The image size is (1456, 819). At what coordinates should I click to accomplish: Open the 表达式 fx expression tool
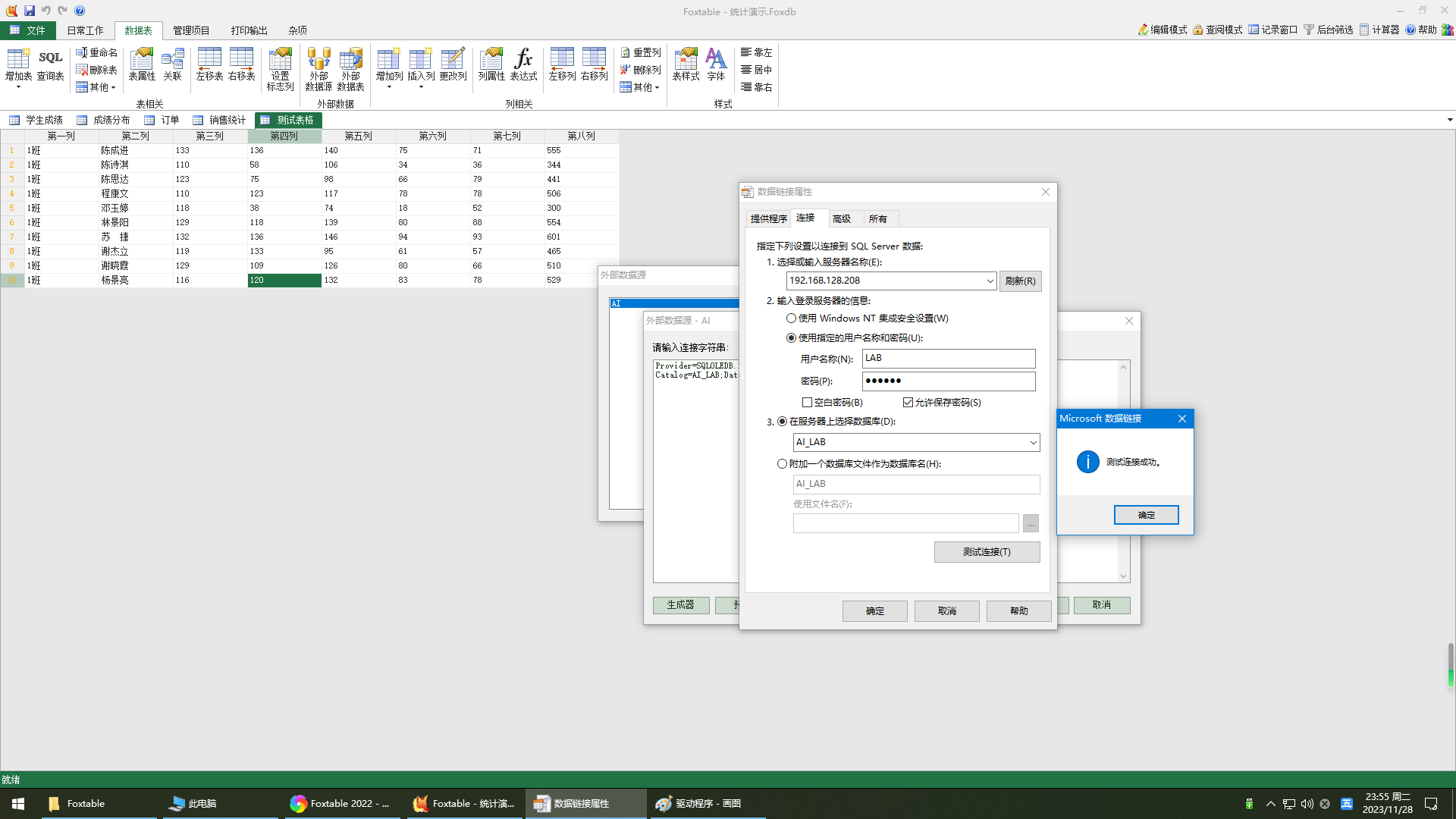523,64
